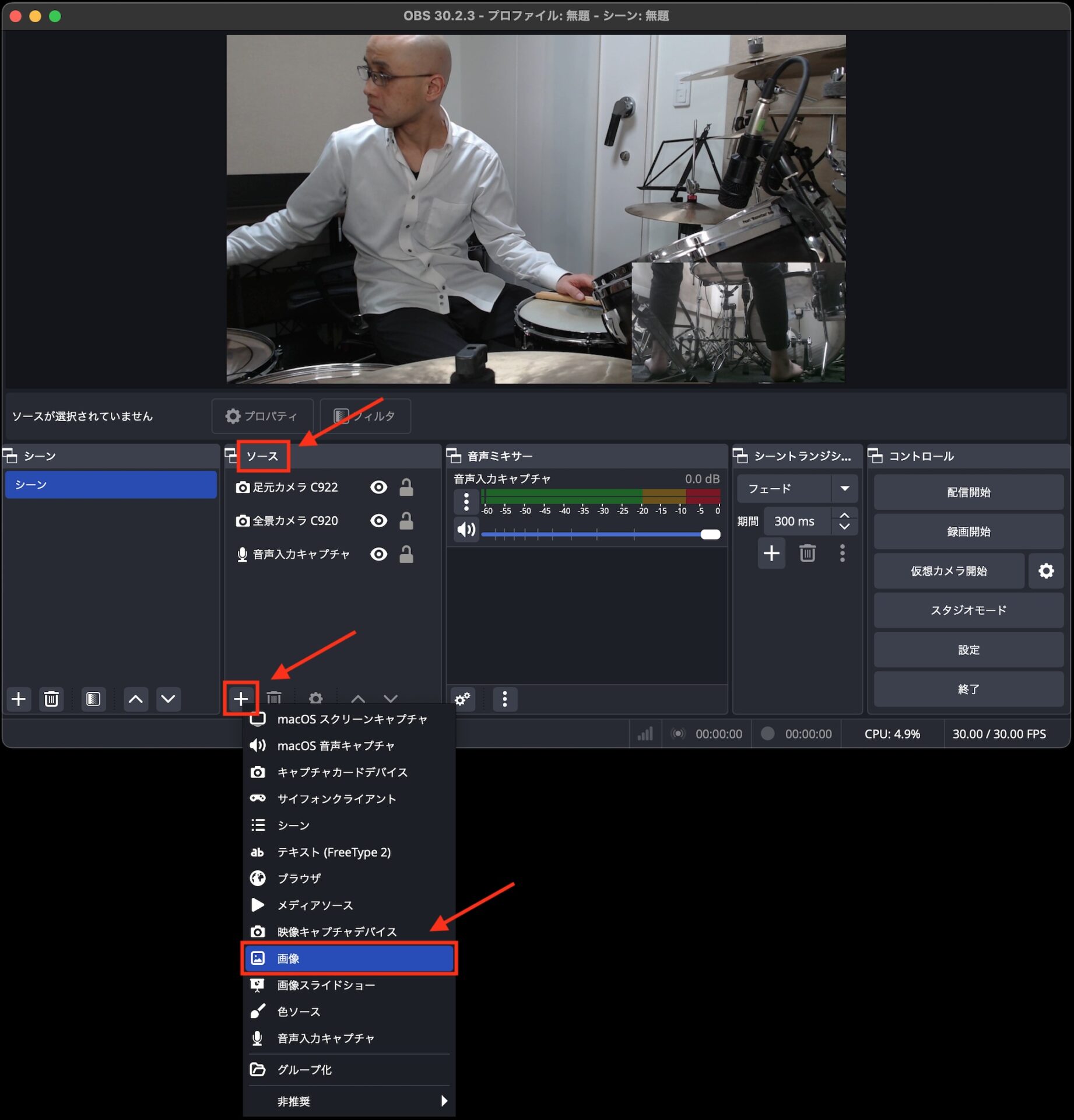Click the 仮想カメラ開始 button
Image resolution: width=1074 pixels, height=1120 pixels.
pos(949,570)
